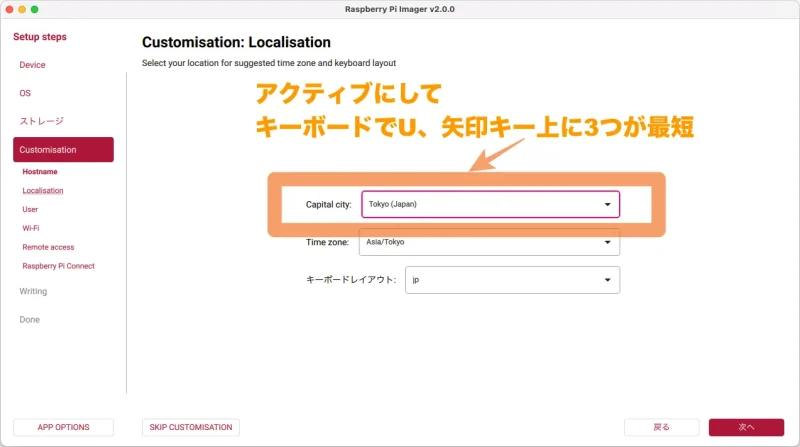Open the Capital city dropdown arrow
The height and width of the screenshot is (447, 800).
click(607, 205)
